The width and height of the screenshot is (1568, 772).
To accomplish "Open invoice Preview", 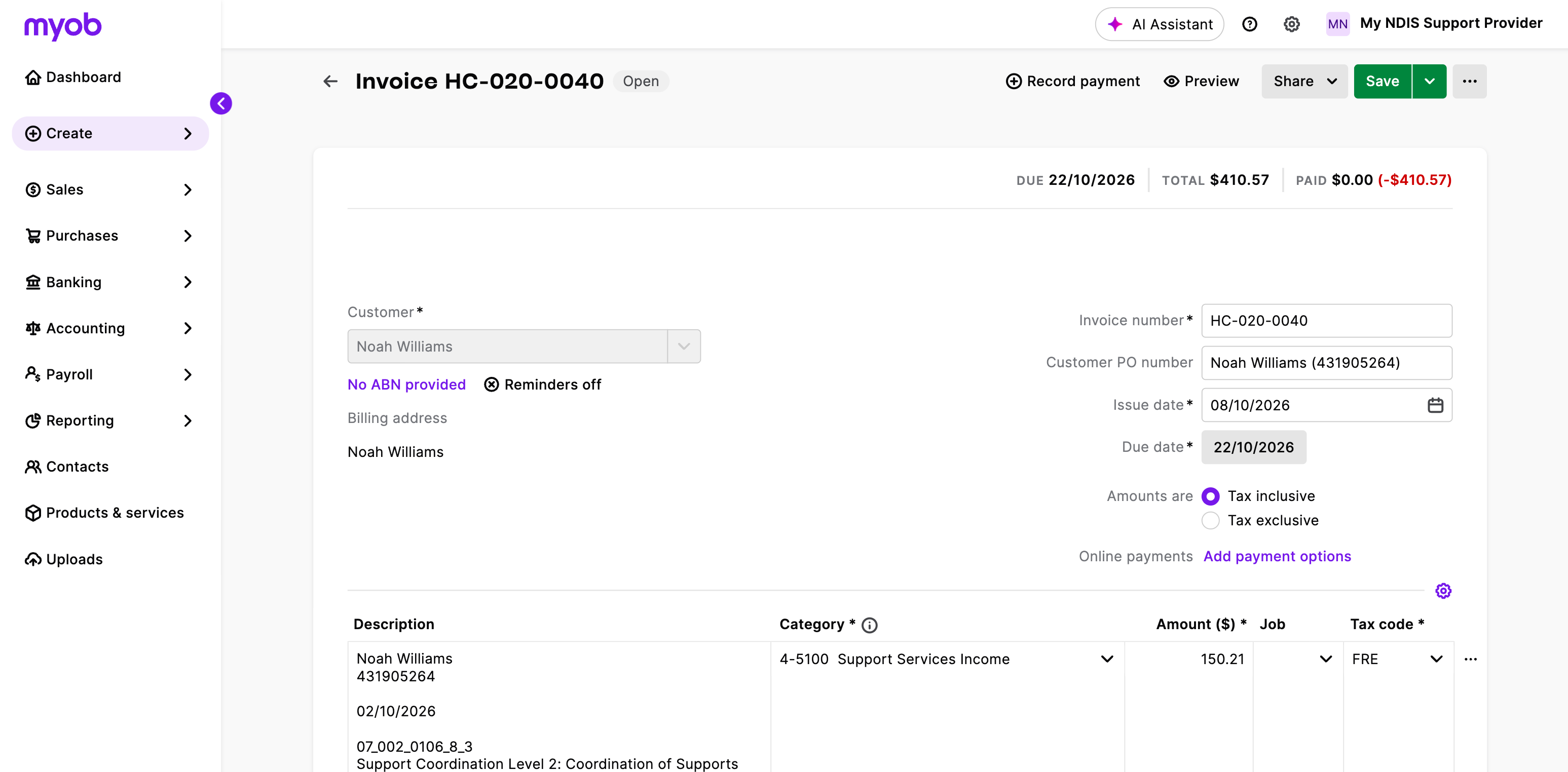I will click(x=1202, y=82).
